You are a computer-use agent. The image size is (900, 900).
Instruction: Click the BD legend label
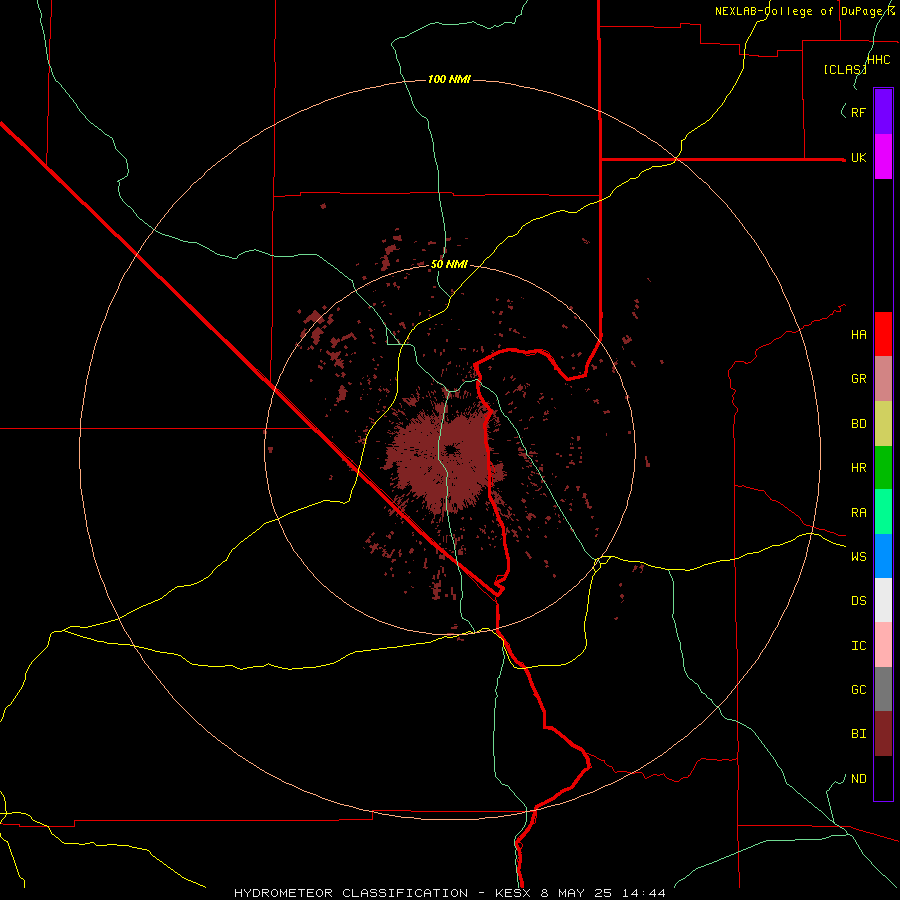click(858, 424)
